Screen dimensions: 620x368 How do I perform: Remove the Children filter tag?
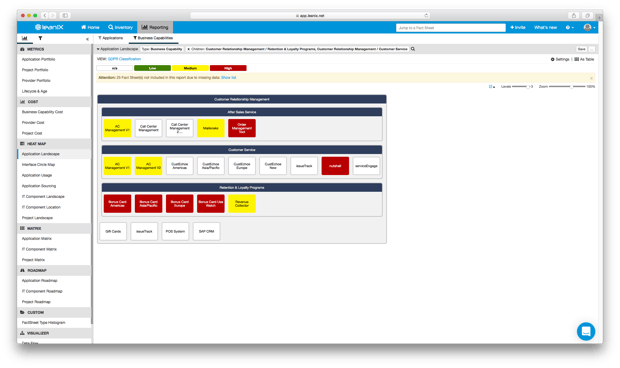[x=188, y=49]
